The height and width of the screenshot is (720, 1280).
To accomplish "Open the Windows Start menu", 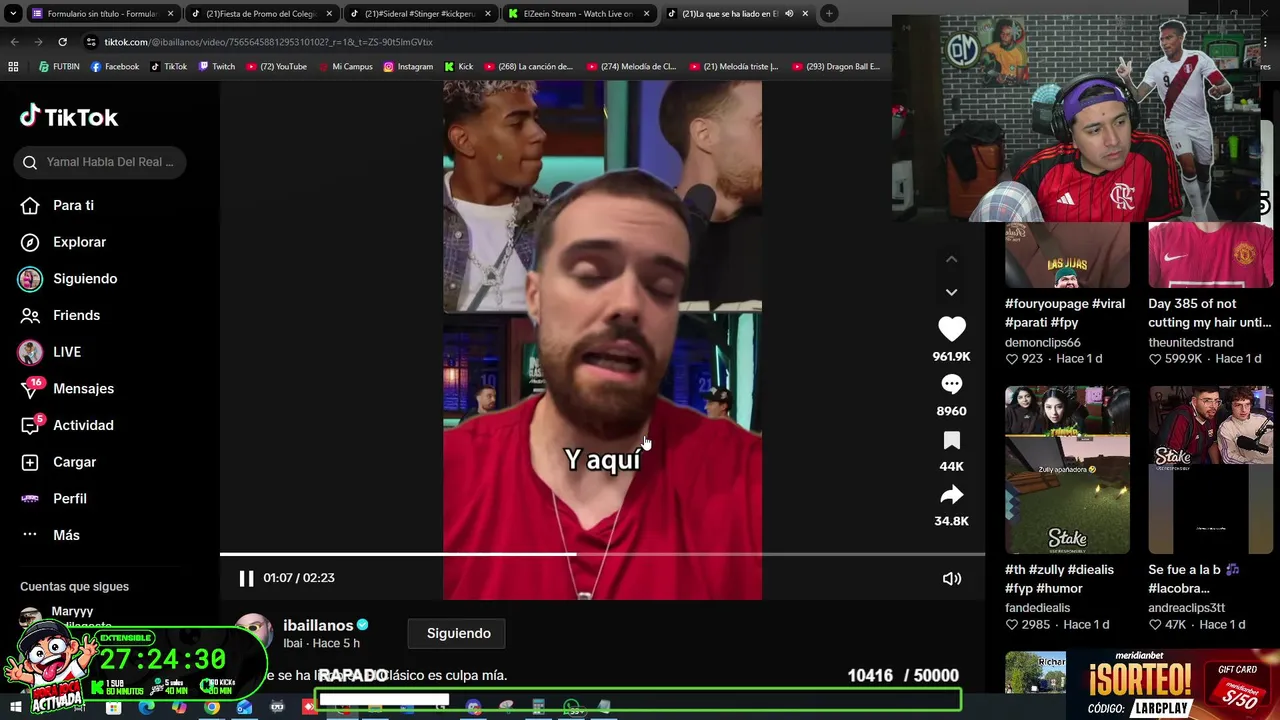I will point(15,708).
